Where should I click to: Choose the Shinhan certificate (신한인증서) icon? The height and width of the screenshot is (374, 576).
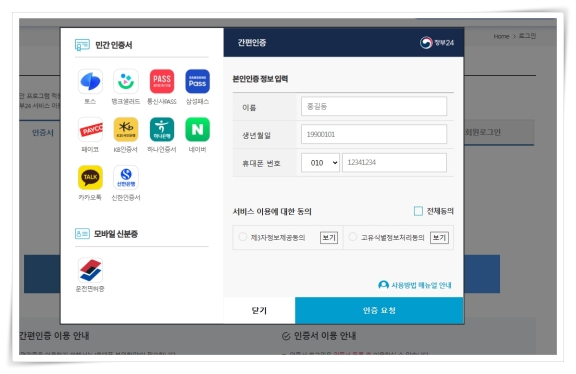tap(126, 177)
